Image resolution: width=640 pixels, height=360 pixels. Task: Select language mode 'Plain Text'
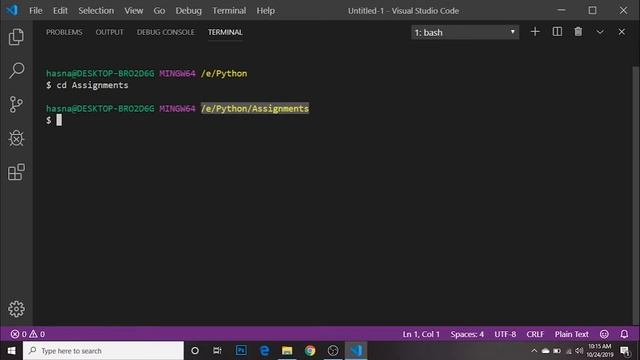click(x=571, y=334)
